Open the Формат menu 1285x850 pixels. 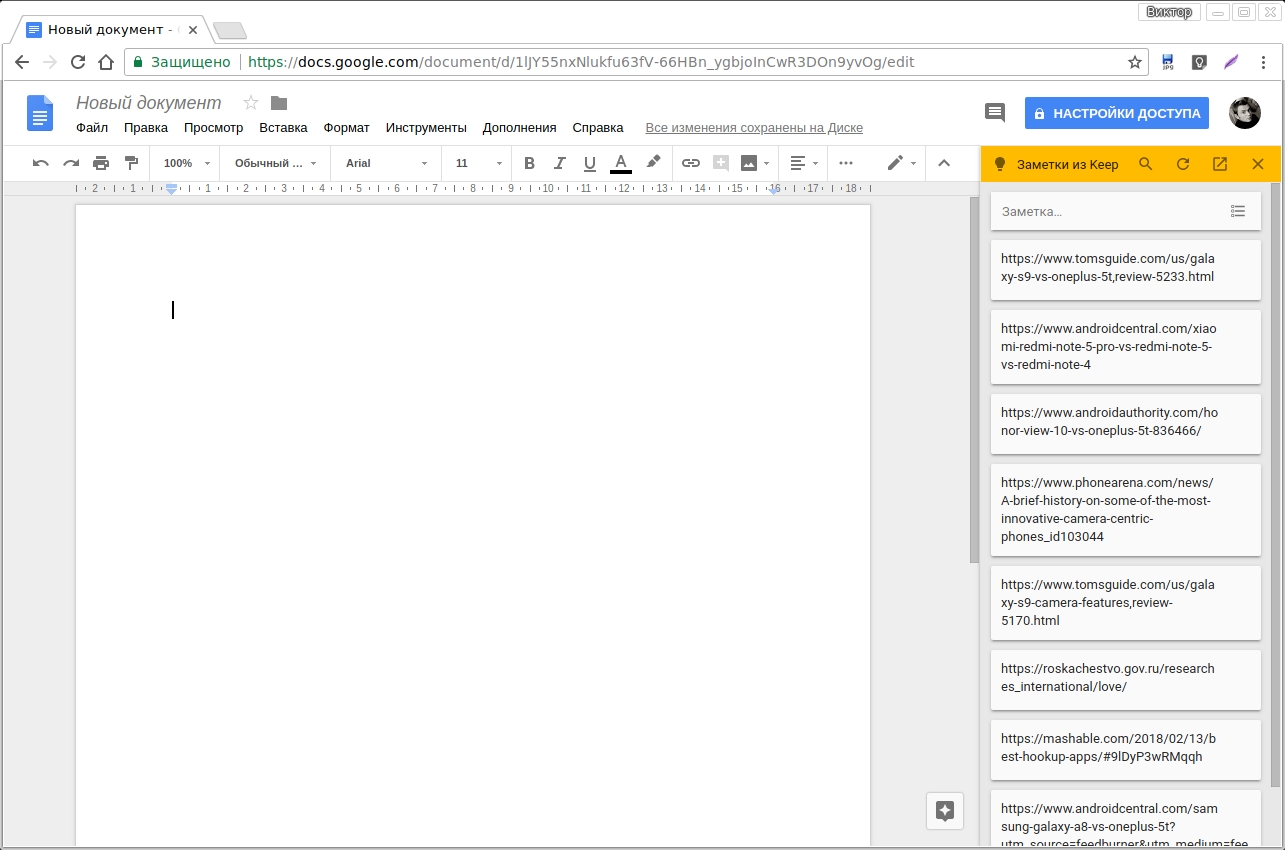click(346, 127)
